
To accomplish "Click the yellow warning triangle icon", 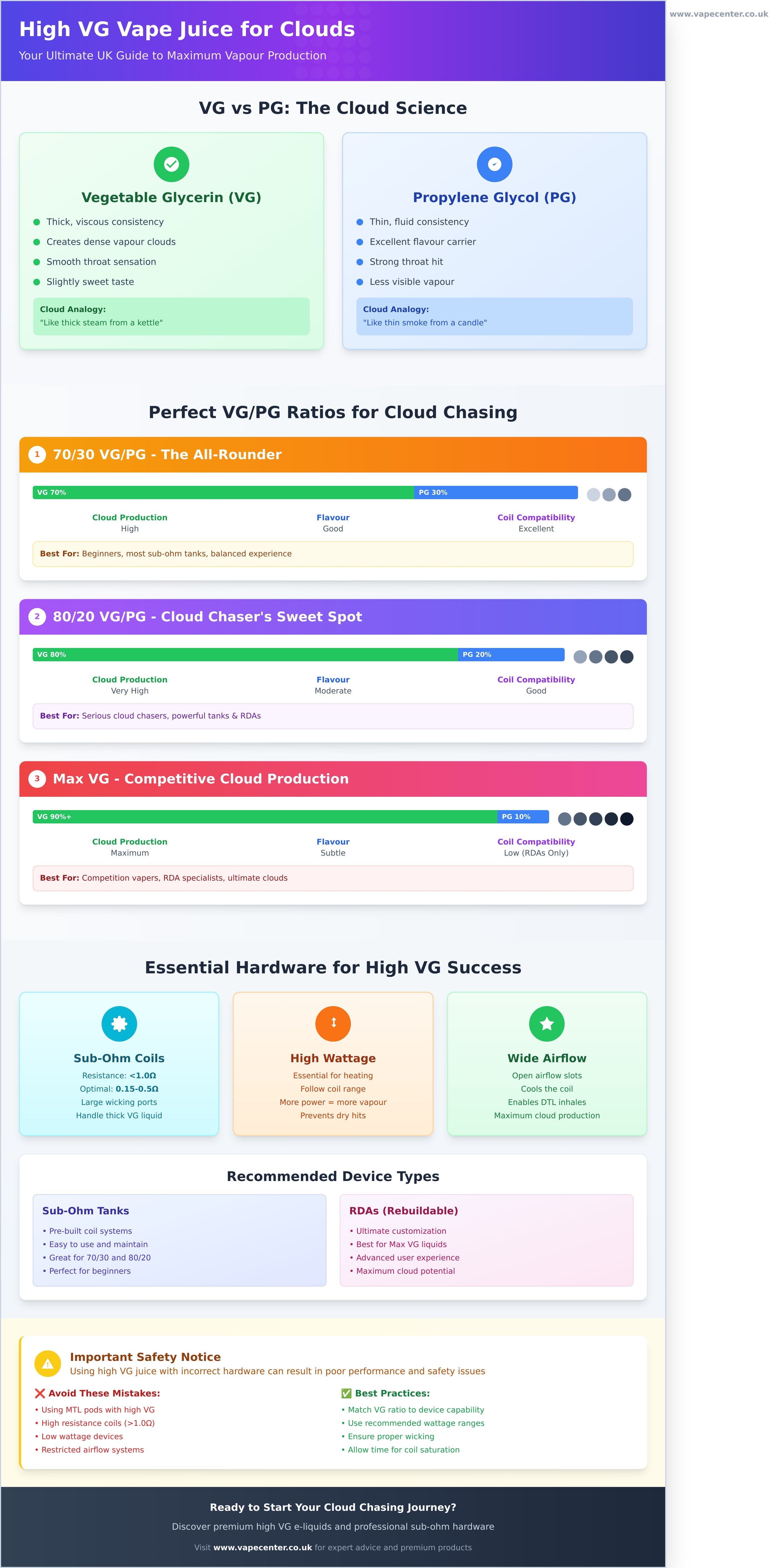I will [x=47, y=1363].
